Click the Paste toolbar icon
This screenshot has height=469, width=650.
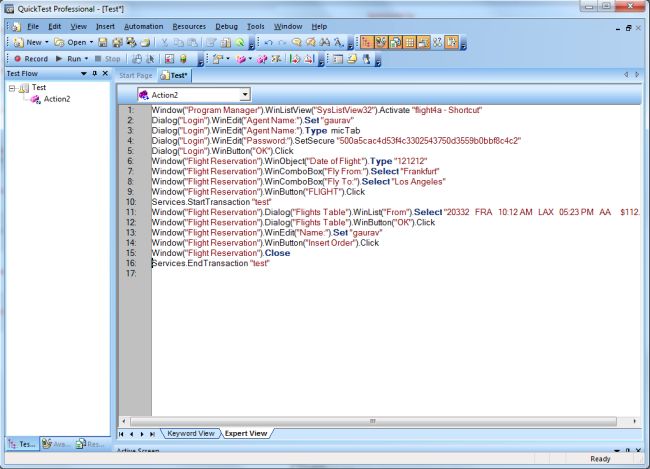click(x=193, y=42)
